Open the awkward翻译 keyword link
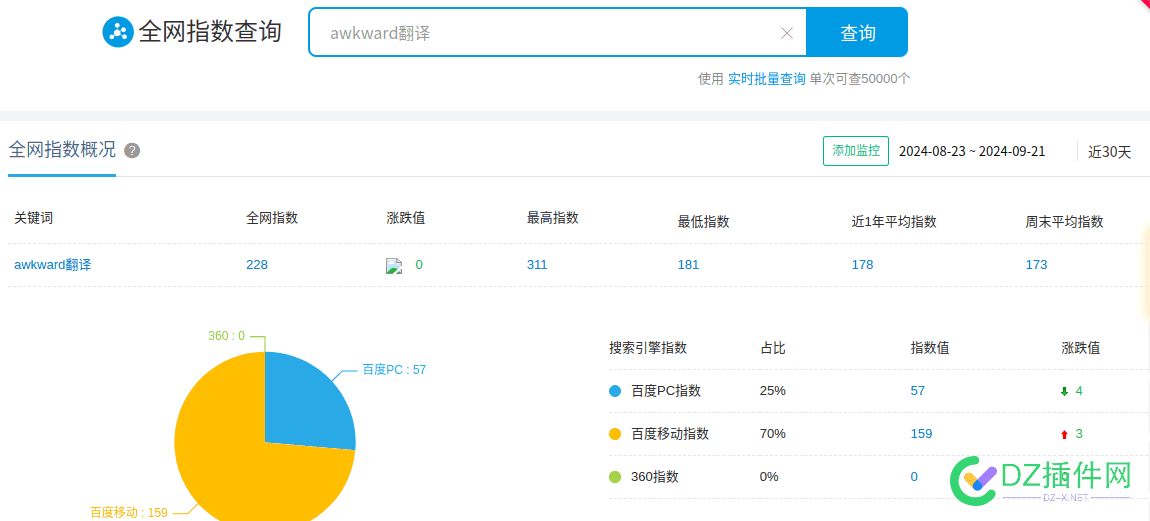The width and height of the screenshot is (1150, 521). (53, 265)
